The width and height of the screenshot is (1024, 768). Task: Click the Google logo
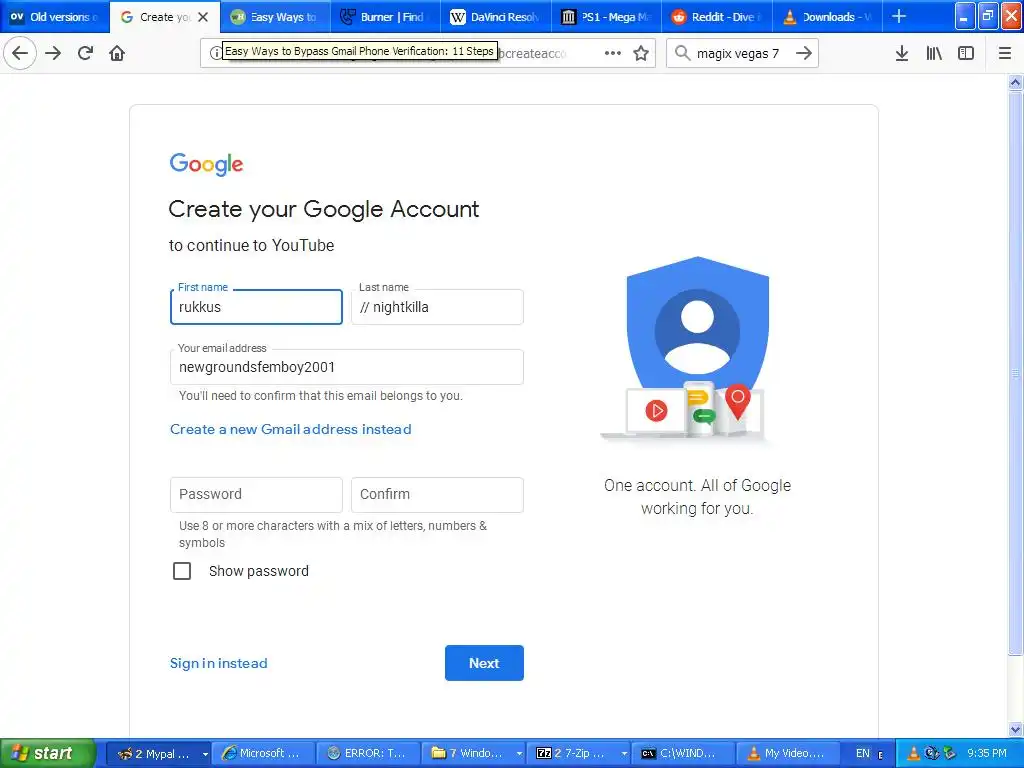point(206,164)
